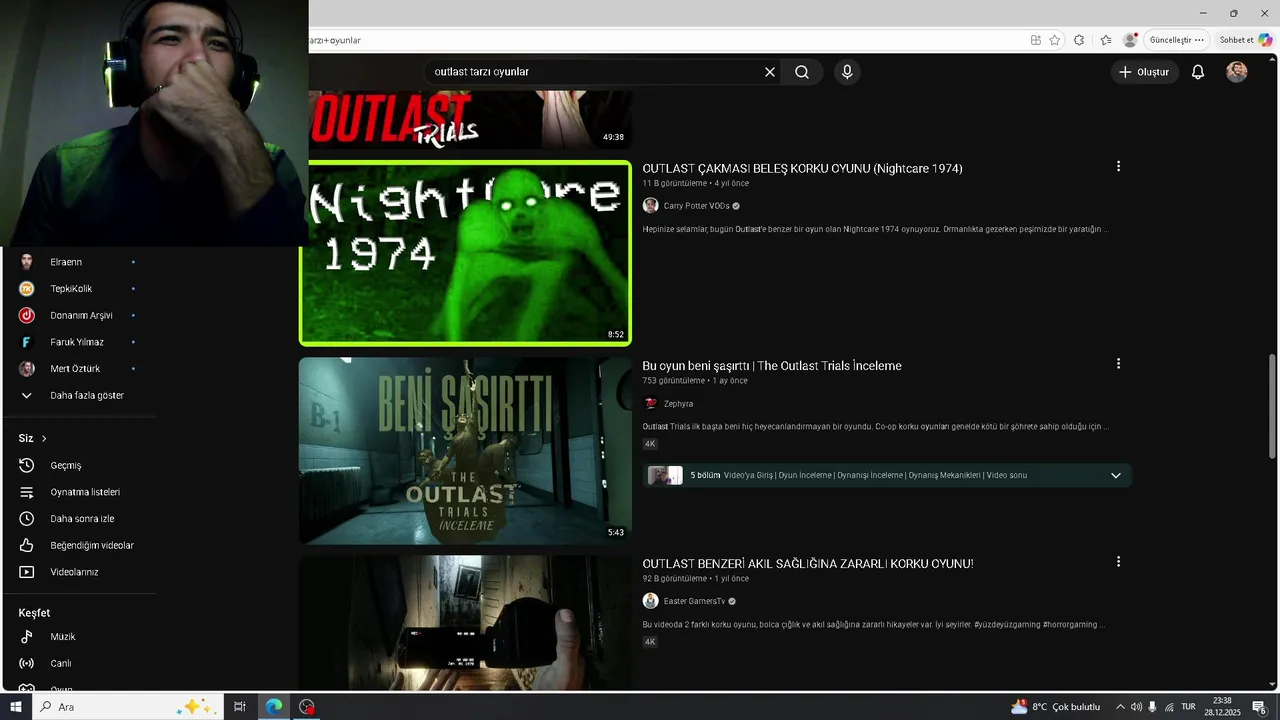Screen dimensions: 1280x720
Task: Click the OBS Studio taskbar icon
Action: click(x=307, y=707)
